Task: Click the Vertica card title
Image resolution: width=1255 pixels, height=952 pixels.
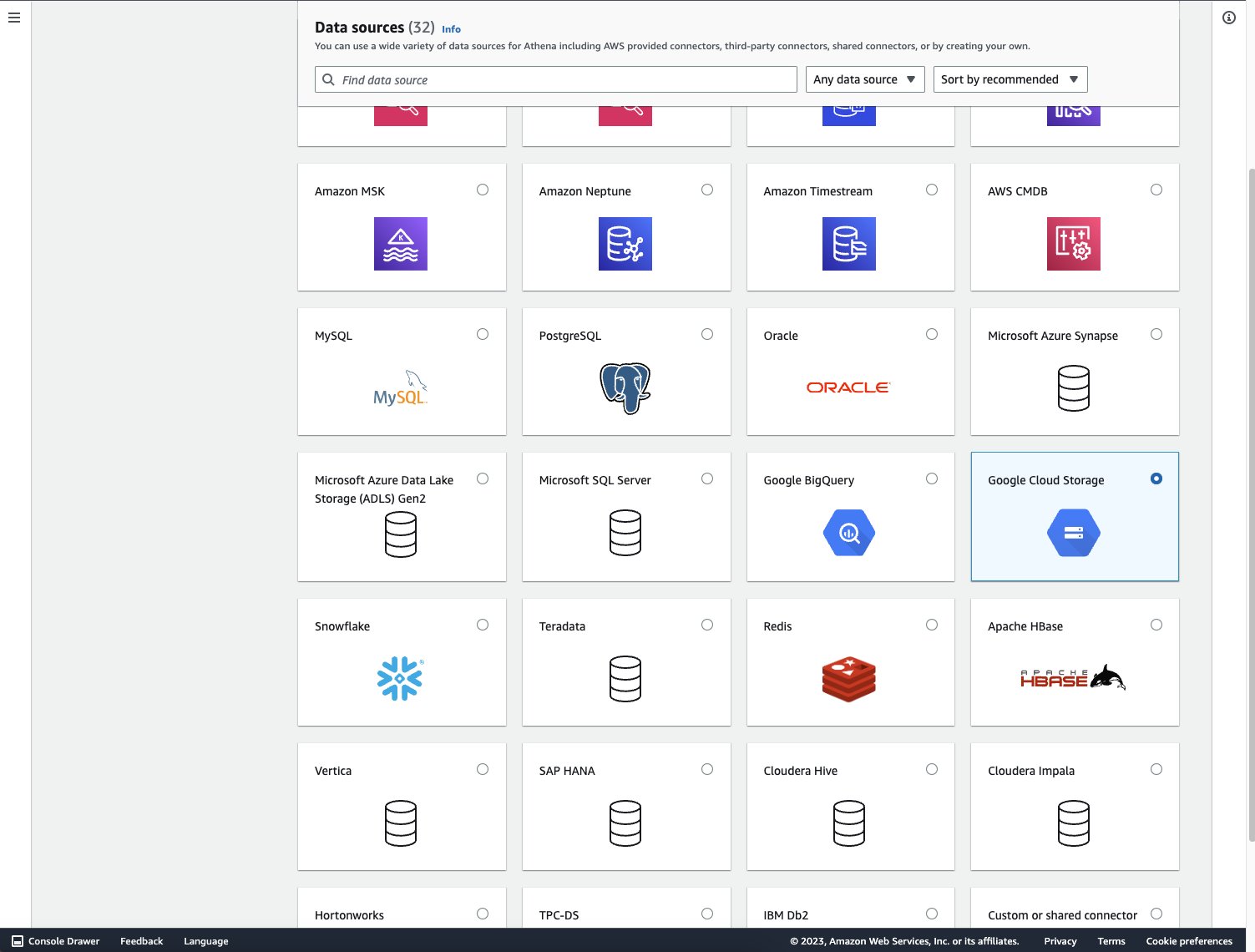Action: 332,771
